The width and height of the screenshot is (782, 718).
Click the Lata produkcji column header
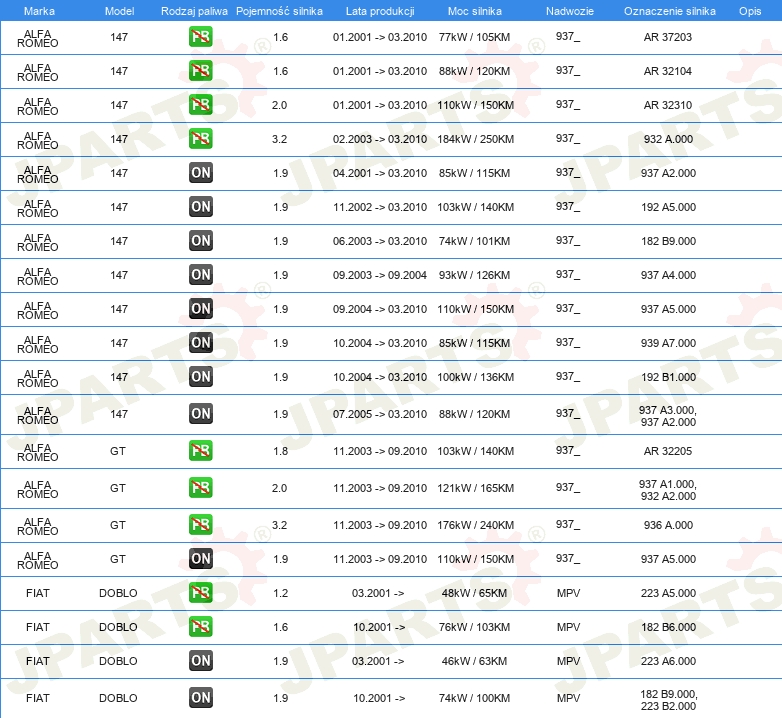[x=380, y=11]
